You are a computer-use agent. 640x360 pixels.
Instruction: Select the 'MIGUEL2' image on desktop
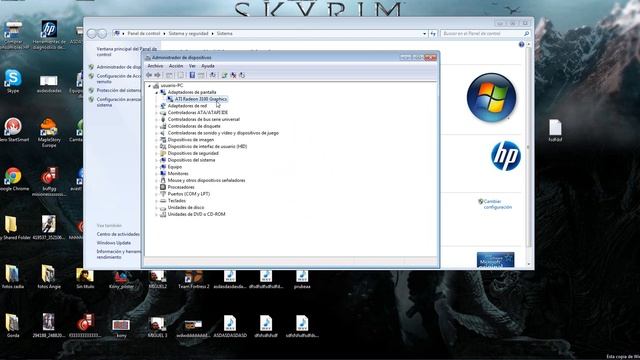pos(158,279)
